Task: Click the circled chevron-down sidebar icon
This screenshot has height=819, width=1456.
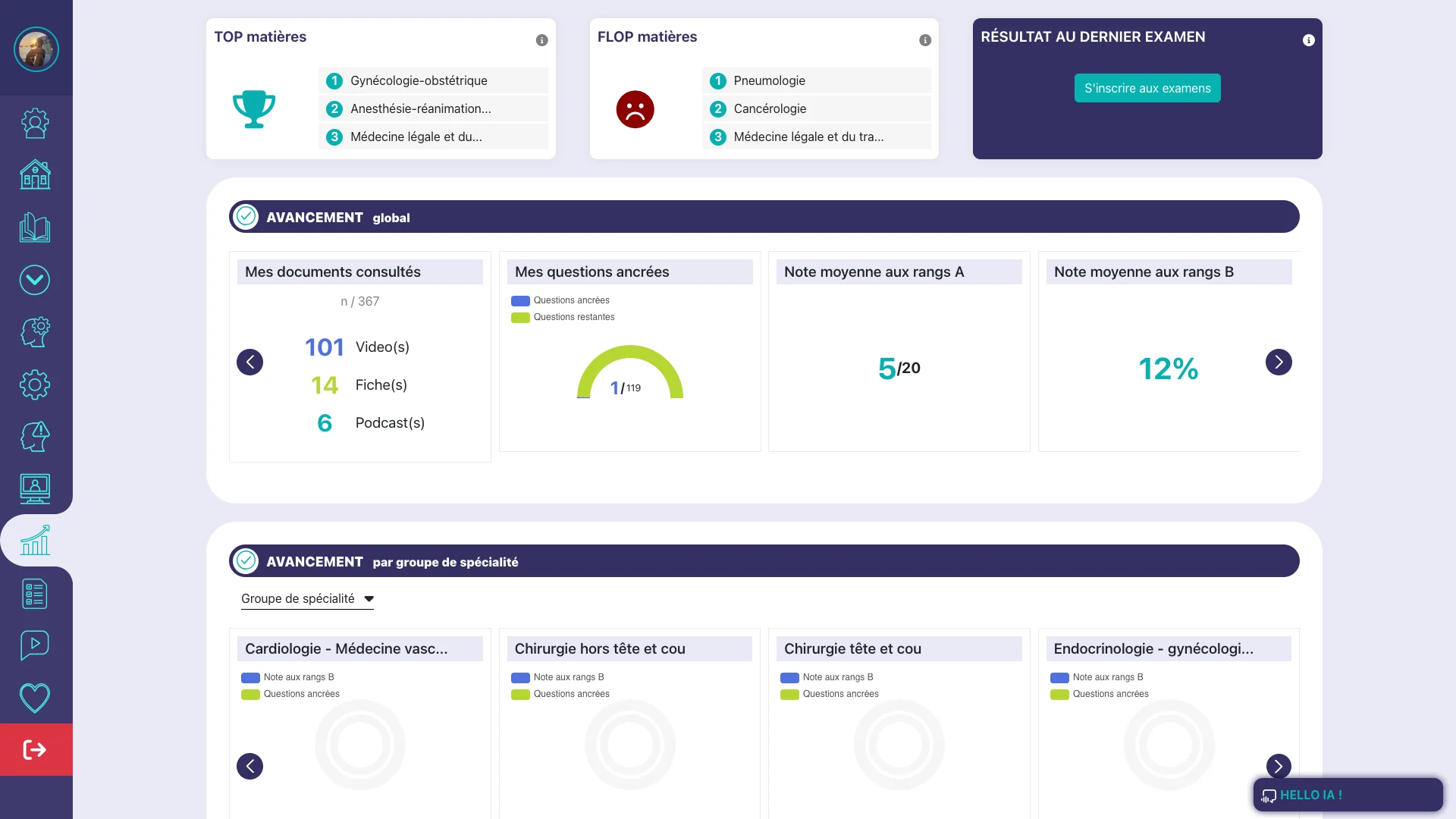Action: (35, 280)
